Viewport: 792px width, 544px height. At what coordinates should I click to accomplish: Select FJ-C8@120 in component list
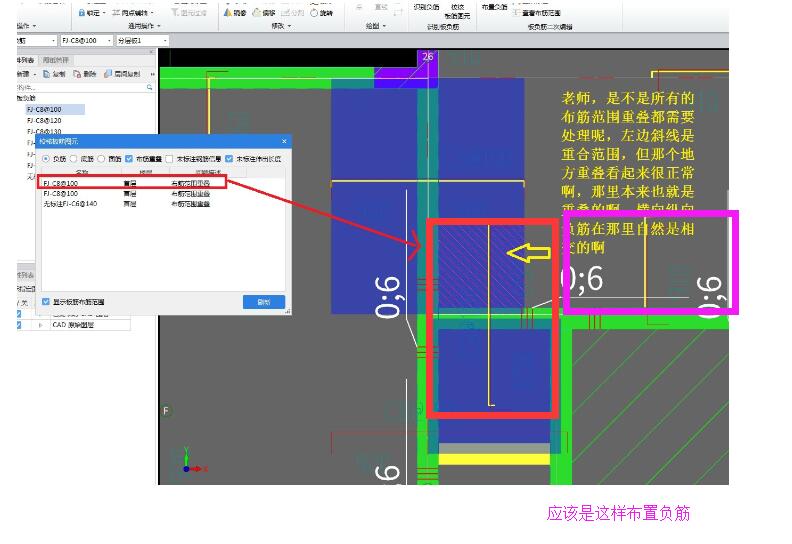44,121
